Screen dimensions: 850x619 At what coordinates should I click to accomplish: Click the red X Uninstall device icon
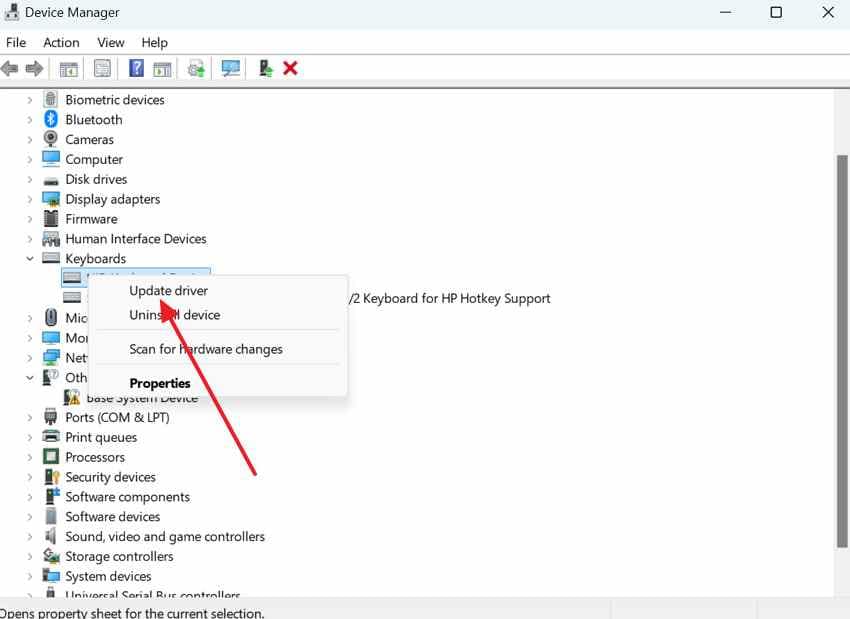coord(291,68)
